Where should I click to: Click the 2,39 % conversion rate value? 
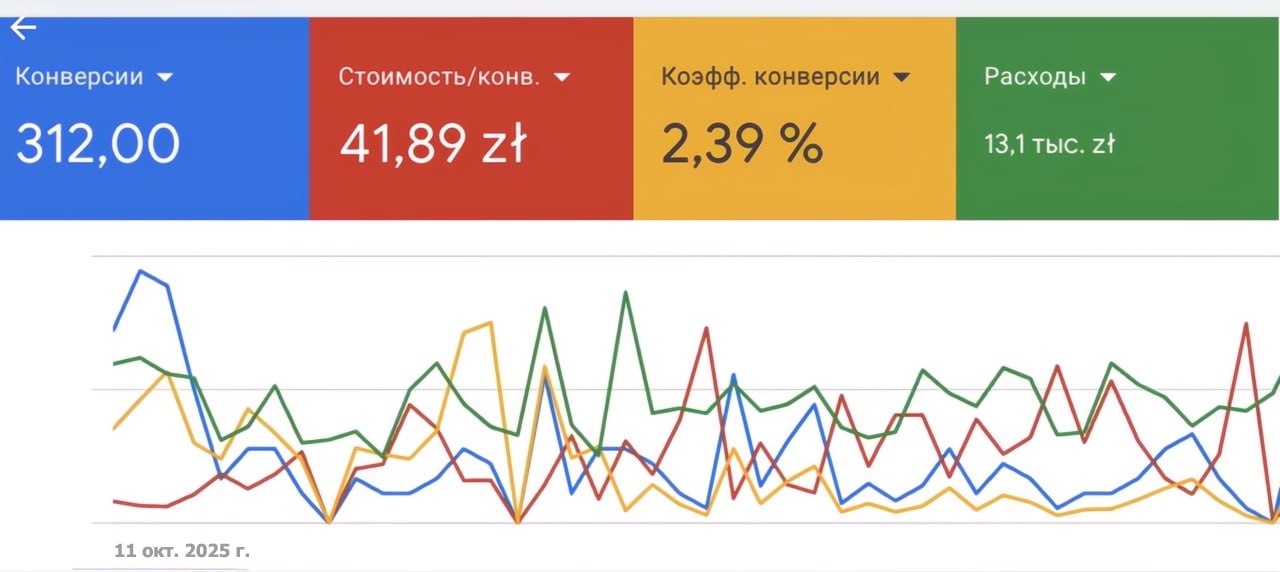pos(742,145)
